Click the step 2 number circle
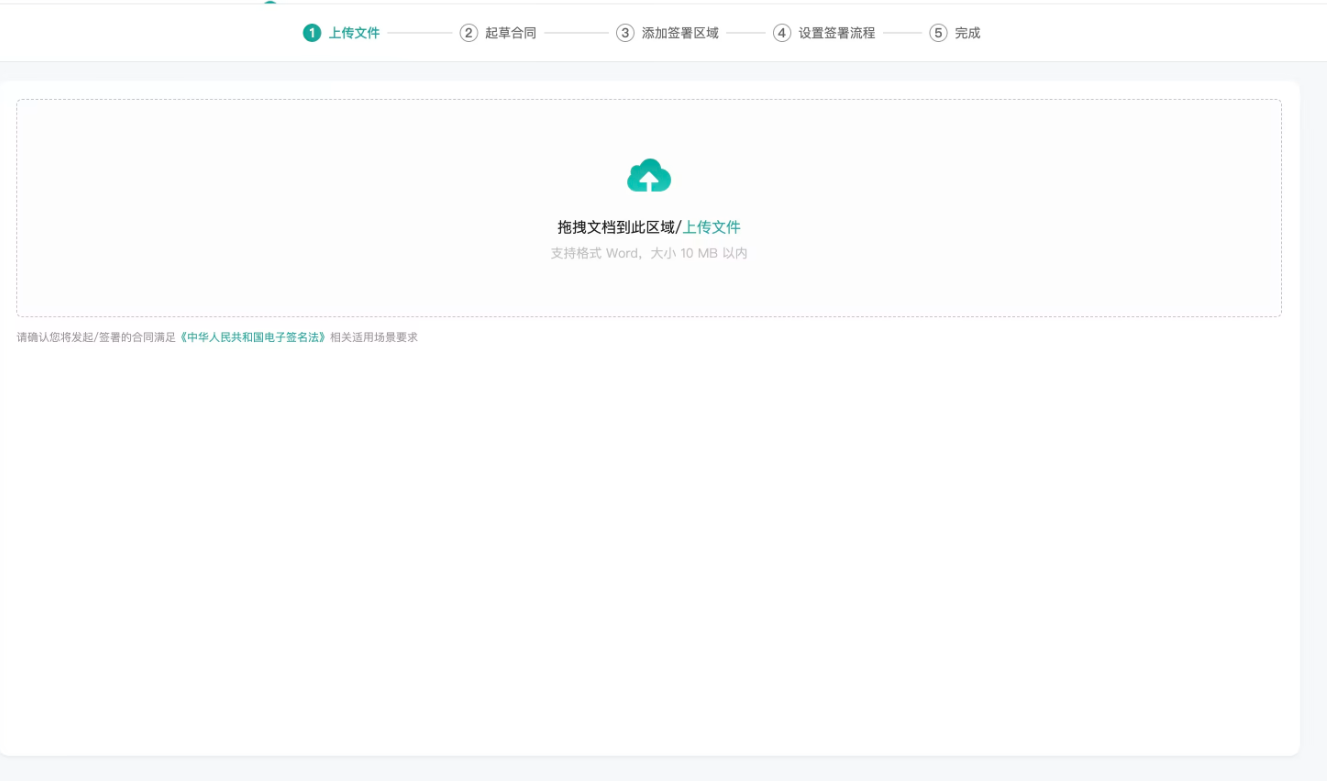The height and width of the screenshot is (781, 1327). (469, 33)
